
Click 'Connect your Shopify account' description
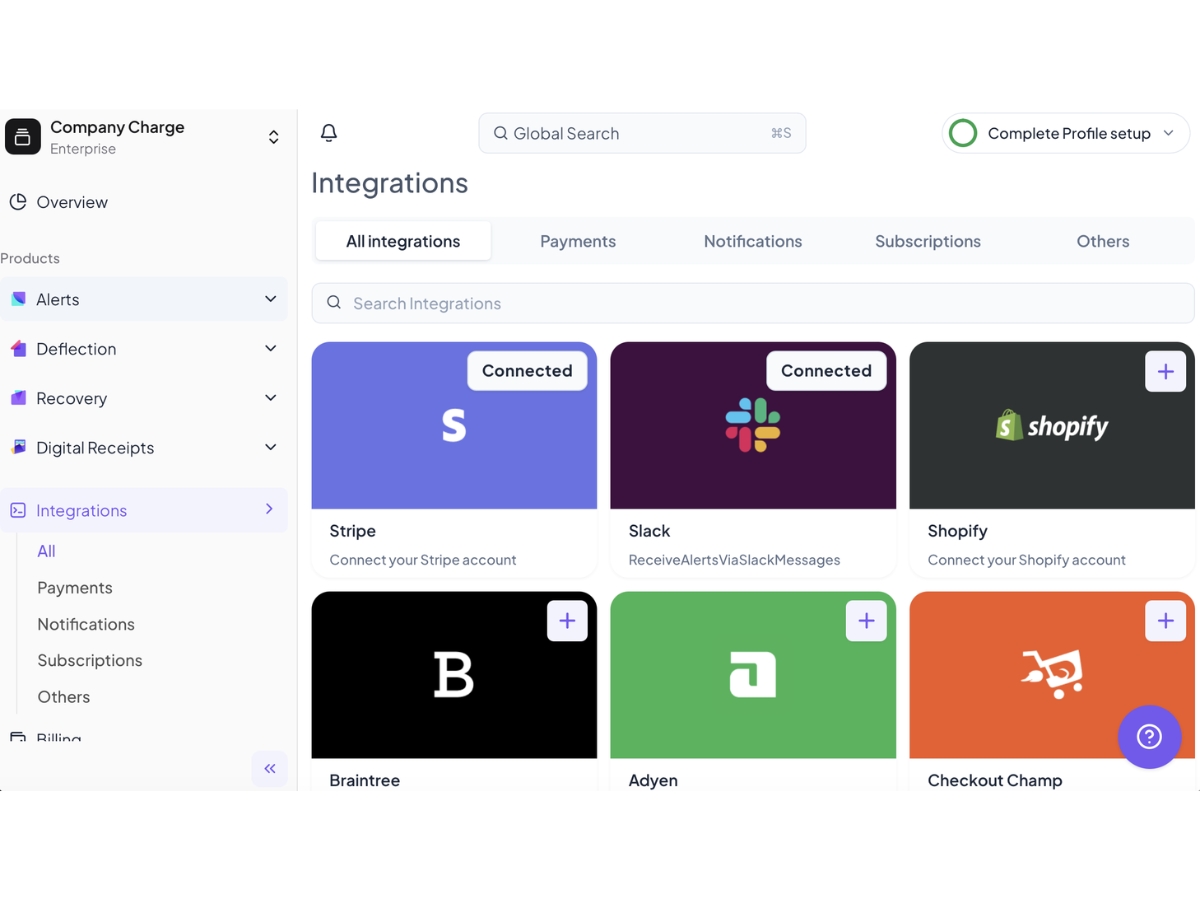1027,560
